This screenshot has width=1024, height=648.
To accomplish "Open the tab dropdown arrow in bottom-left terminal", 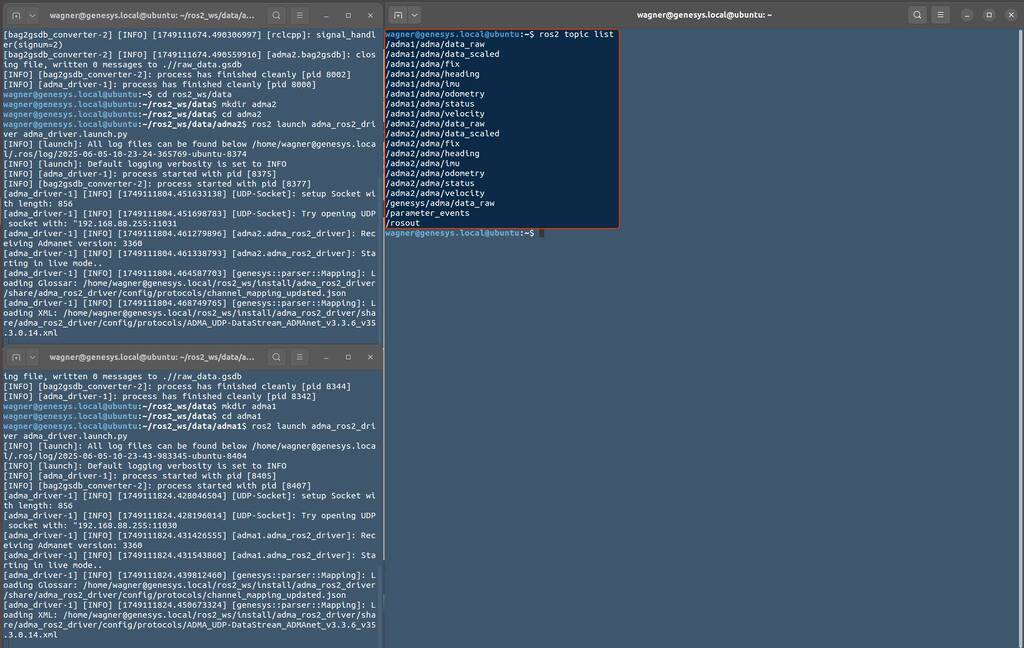I will tap(32, 357).
